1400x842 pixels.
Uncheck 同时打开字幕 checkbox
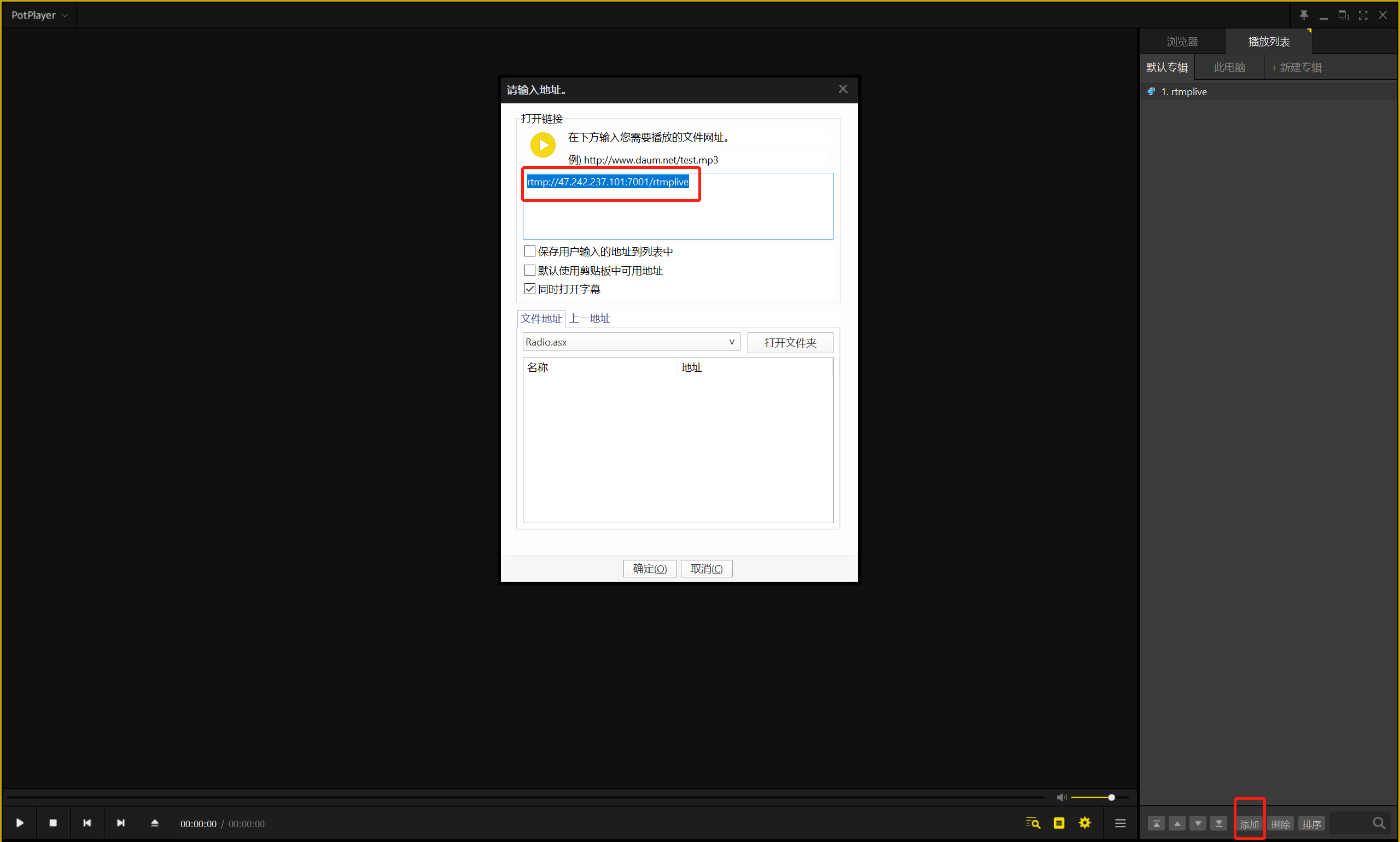529,289
